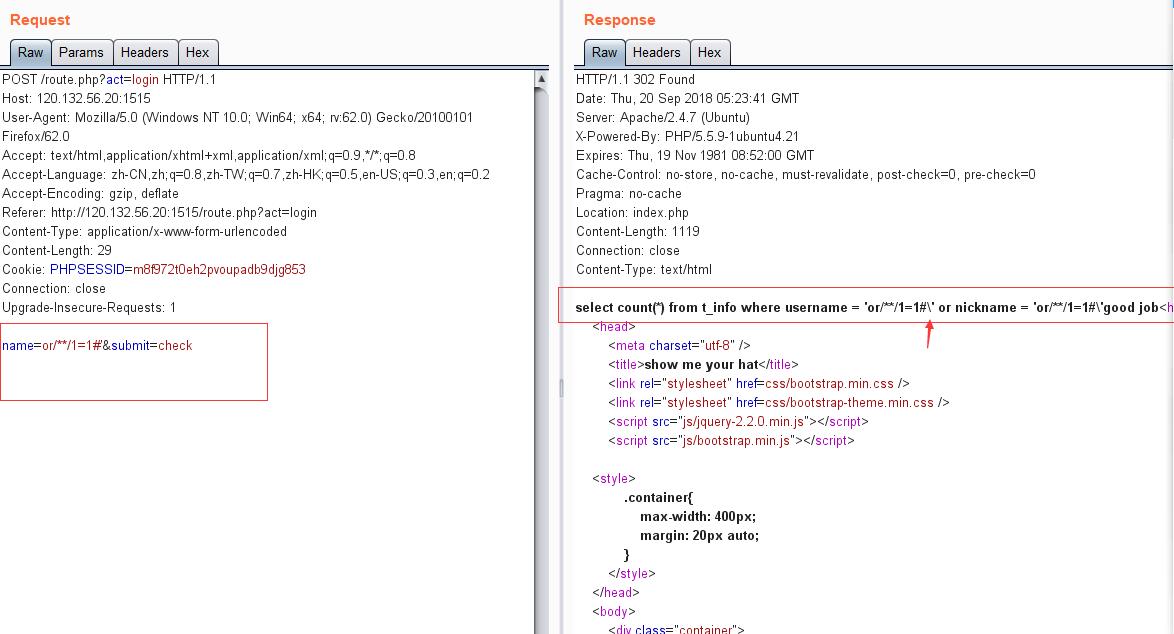Click the response Date header line
Screen dimensions: 1174x634
pyautogui.click(x=687, y=98)
